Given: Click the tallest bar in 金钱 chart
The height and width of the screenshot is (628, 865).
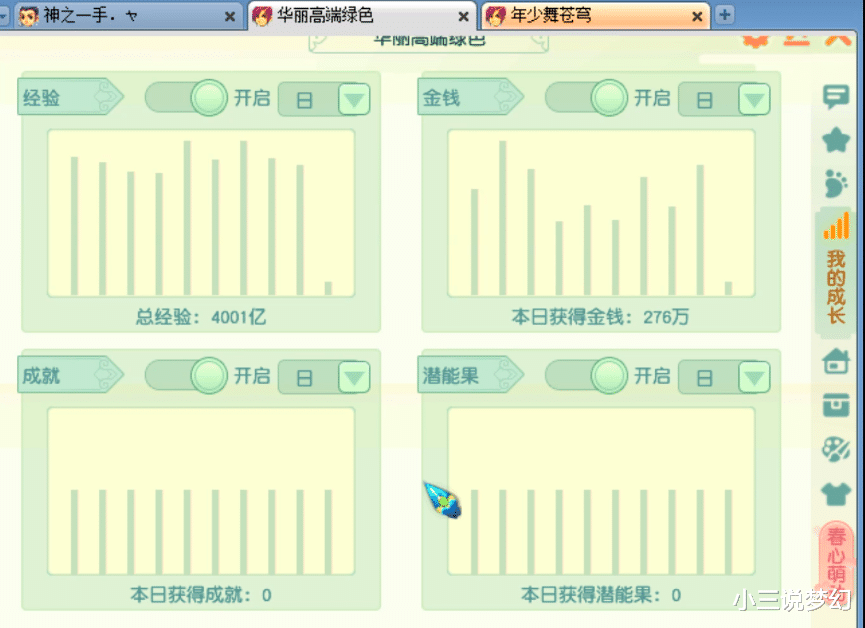Looking at the screenshot, I should 503,218.
